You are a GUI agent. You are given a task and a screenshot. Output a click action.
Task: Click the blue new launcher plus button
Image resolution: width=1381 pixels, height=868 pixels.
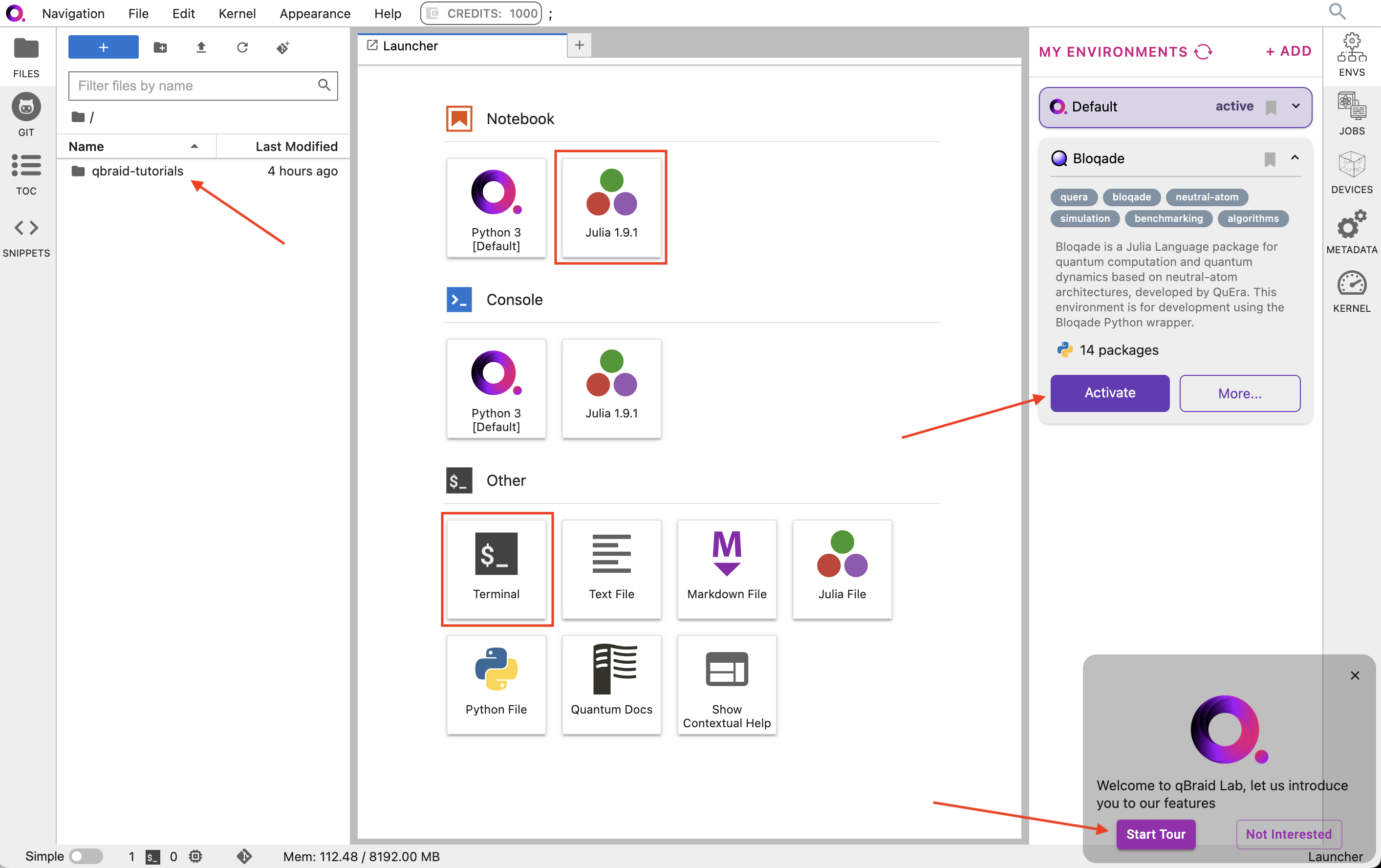tap(103, 47)
